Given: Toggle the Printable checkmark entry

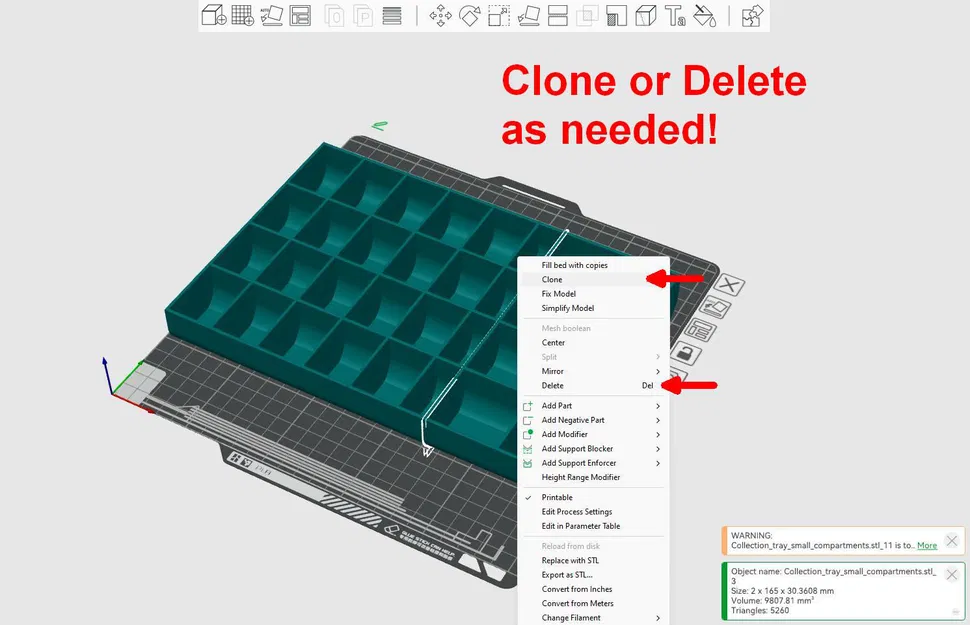Looking at the screenshot, I should pos(593,498).
